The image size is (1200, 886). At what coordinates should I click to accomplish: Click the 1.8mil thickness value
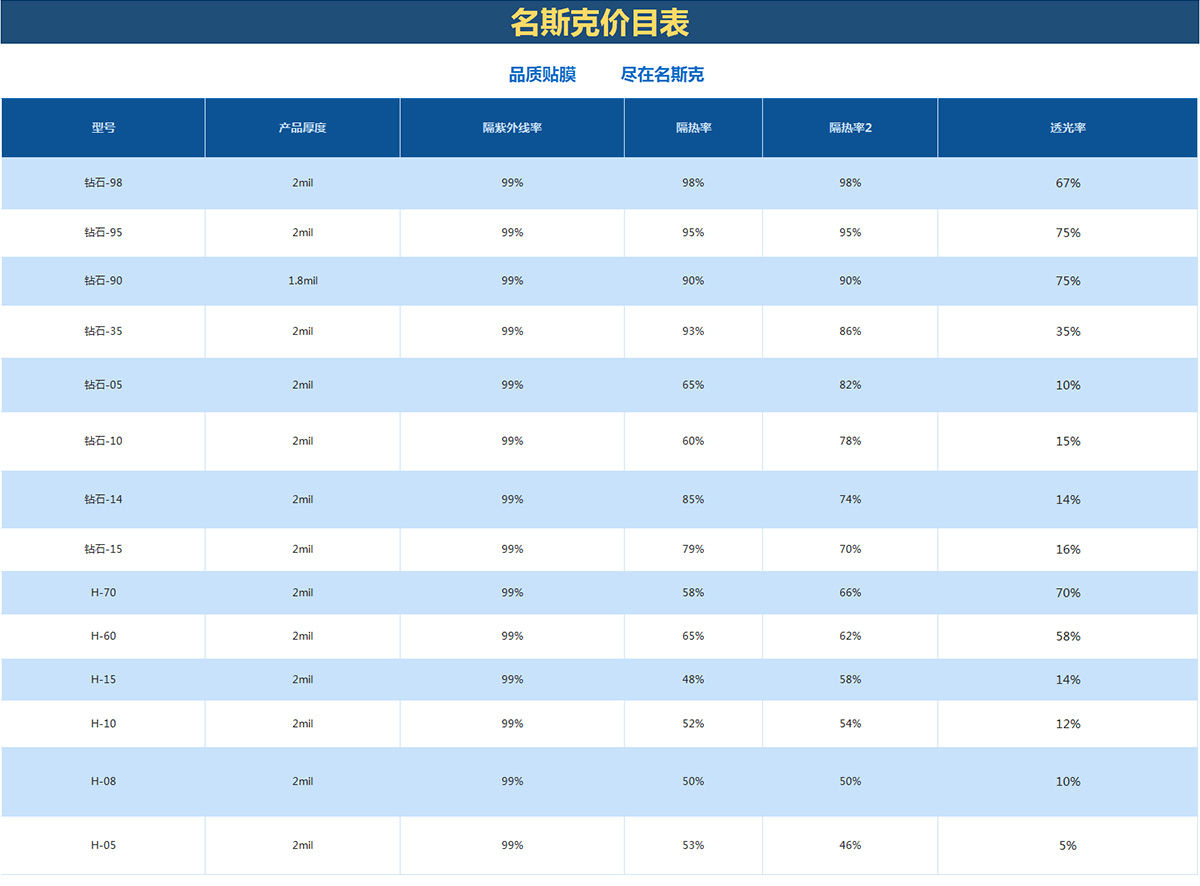click(x=303, y=281)
